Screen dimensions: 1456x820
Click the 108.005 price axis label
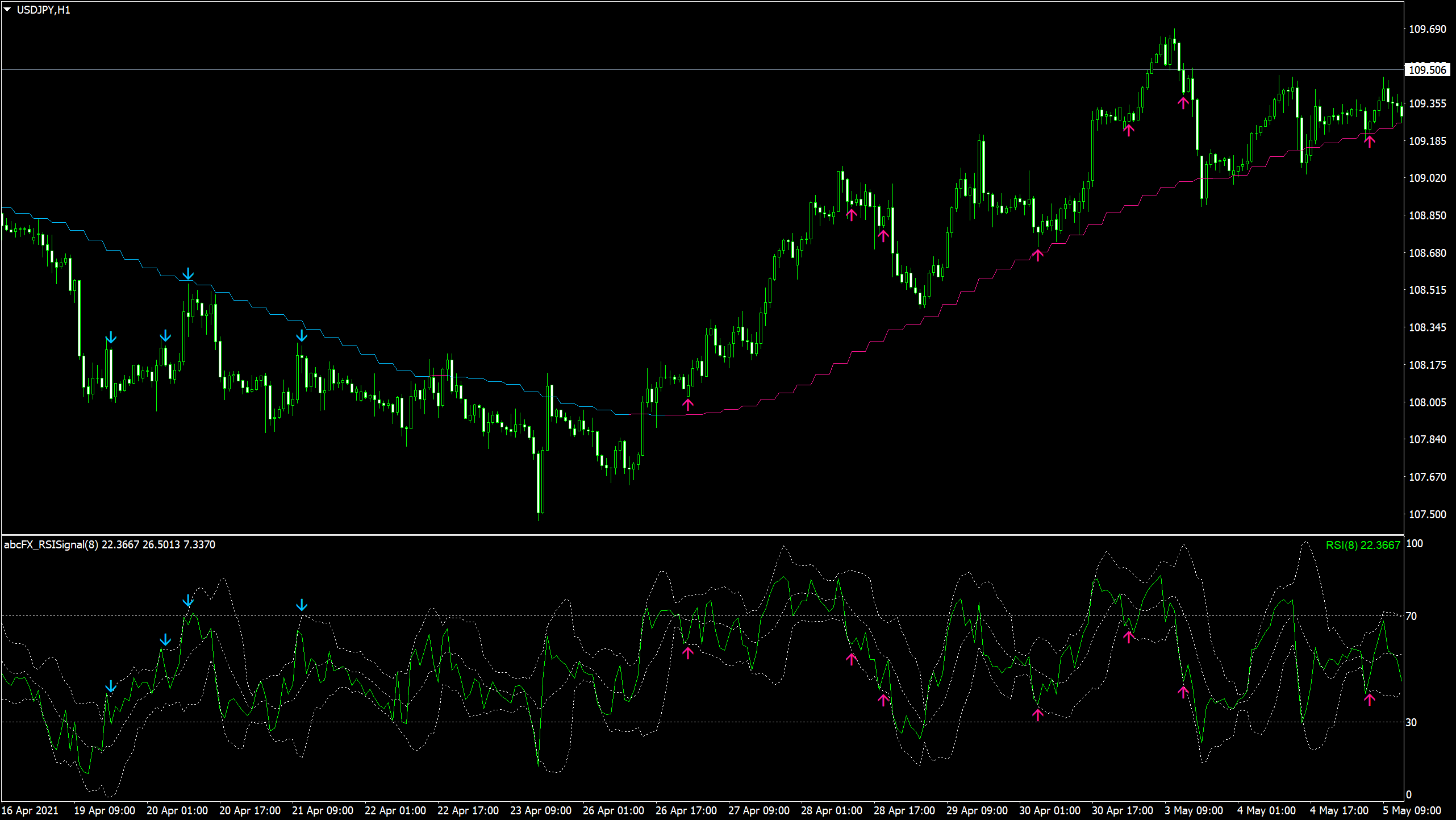[1427, 402]
